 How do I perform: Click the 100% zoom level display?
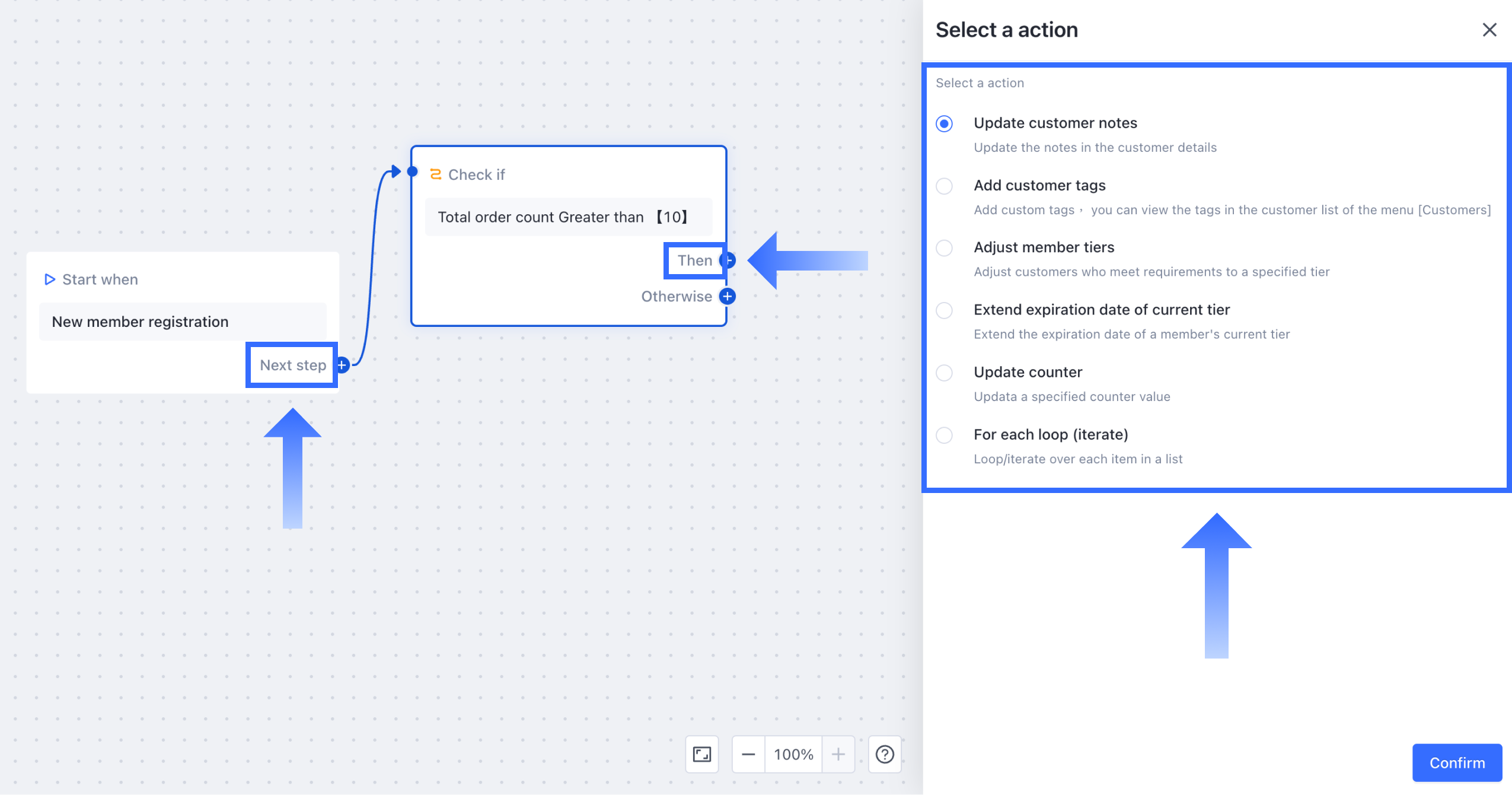point(793,754)
